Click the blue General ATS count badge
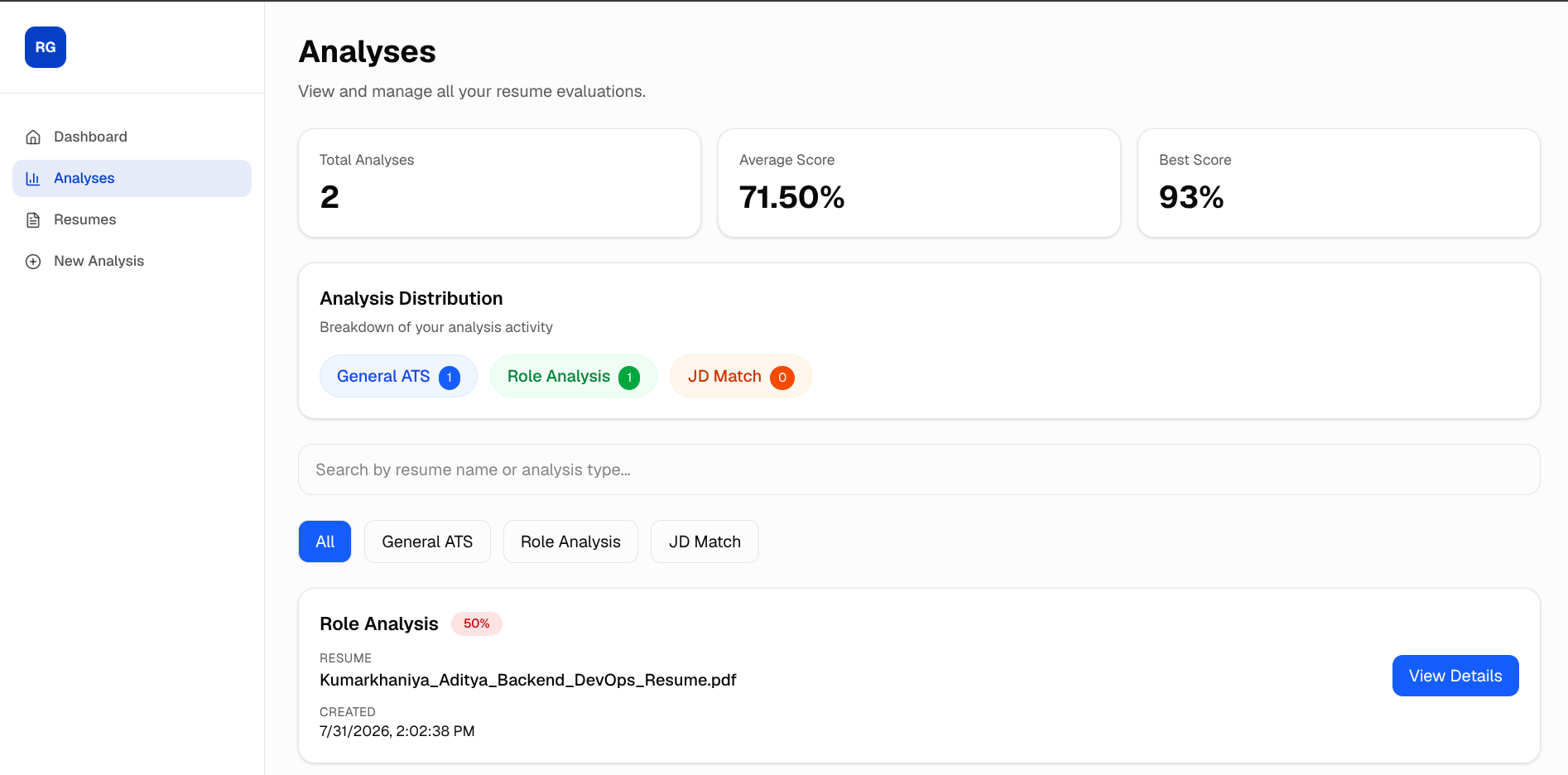Viewport: 1568px width, 775px height. (x=450, y=378)
